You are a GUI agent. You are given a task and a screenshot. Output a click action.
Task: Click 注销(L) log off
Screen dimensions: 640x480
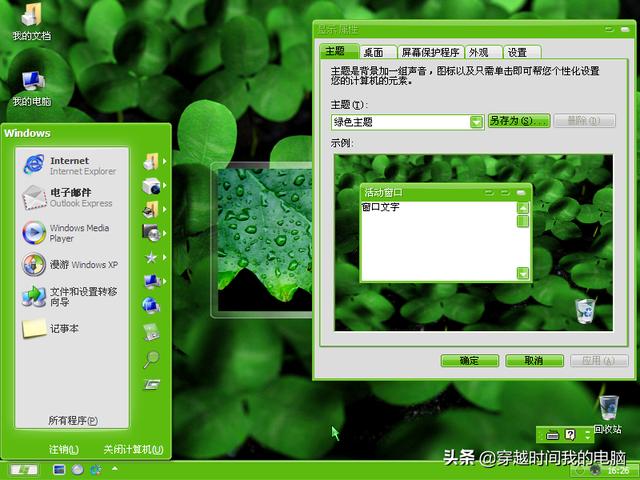coord(64,449)
